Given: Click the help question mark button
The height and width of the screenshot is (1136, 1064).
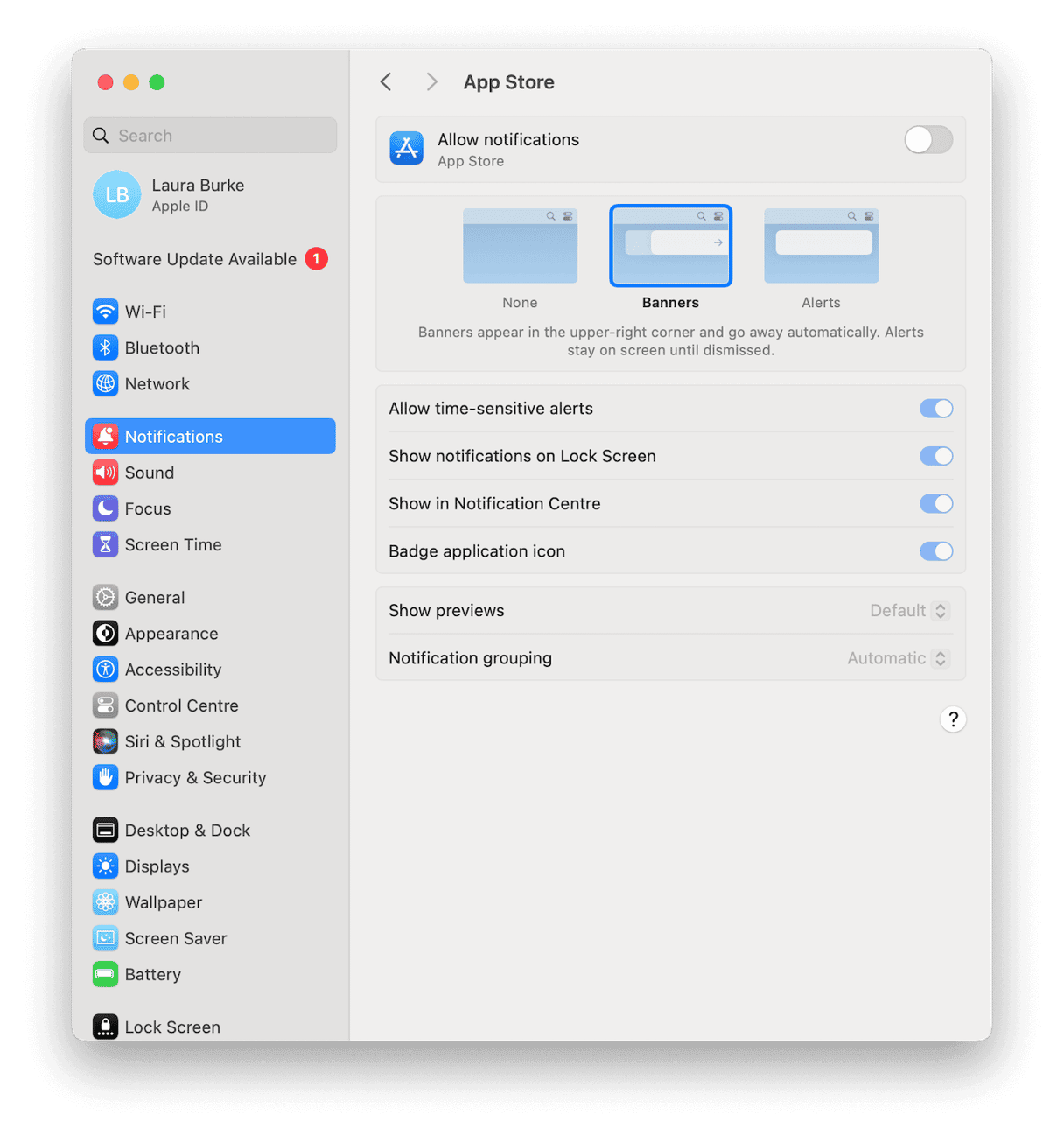Looking at the screenshot, I should pyautogui.click(x=953, y=719).
